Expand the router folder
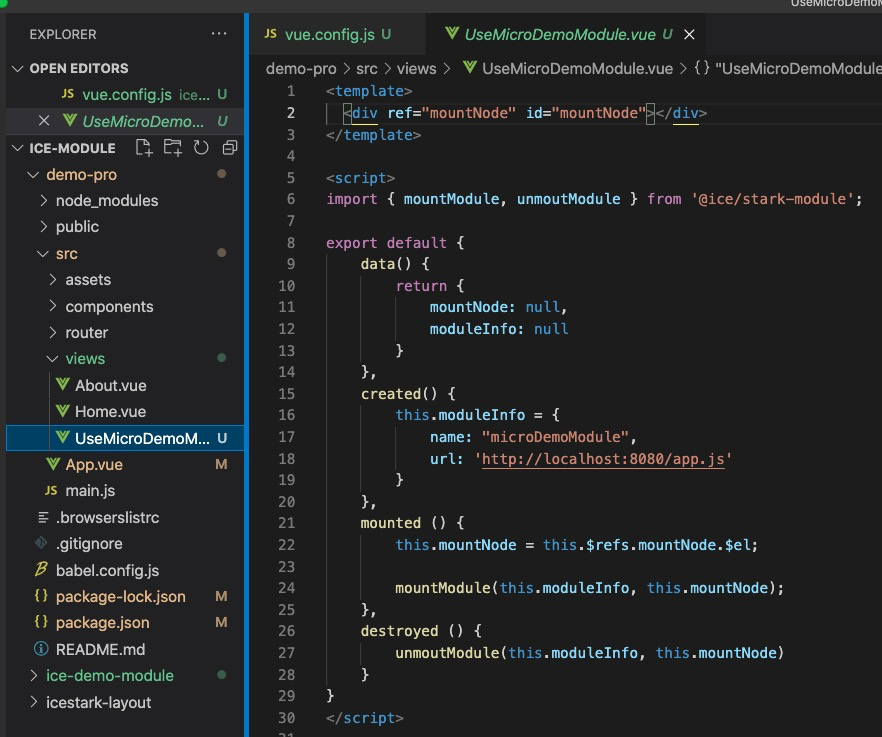Viewport: 882px width, 737px height. click(53, 332)
